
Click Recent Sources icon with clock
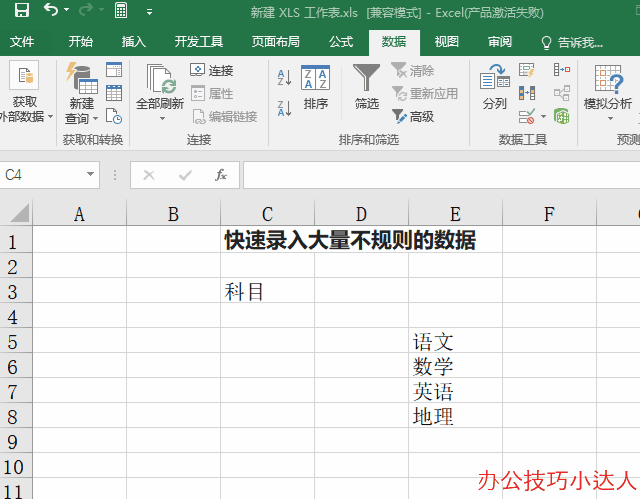(114, 116)
